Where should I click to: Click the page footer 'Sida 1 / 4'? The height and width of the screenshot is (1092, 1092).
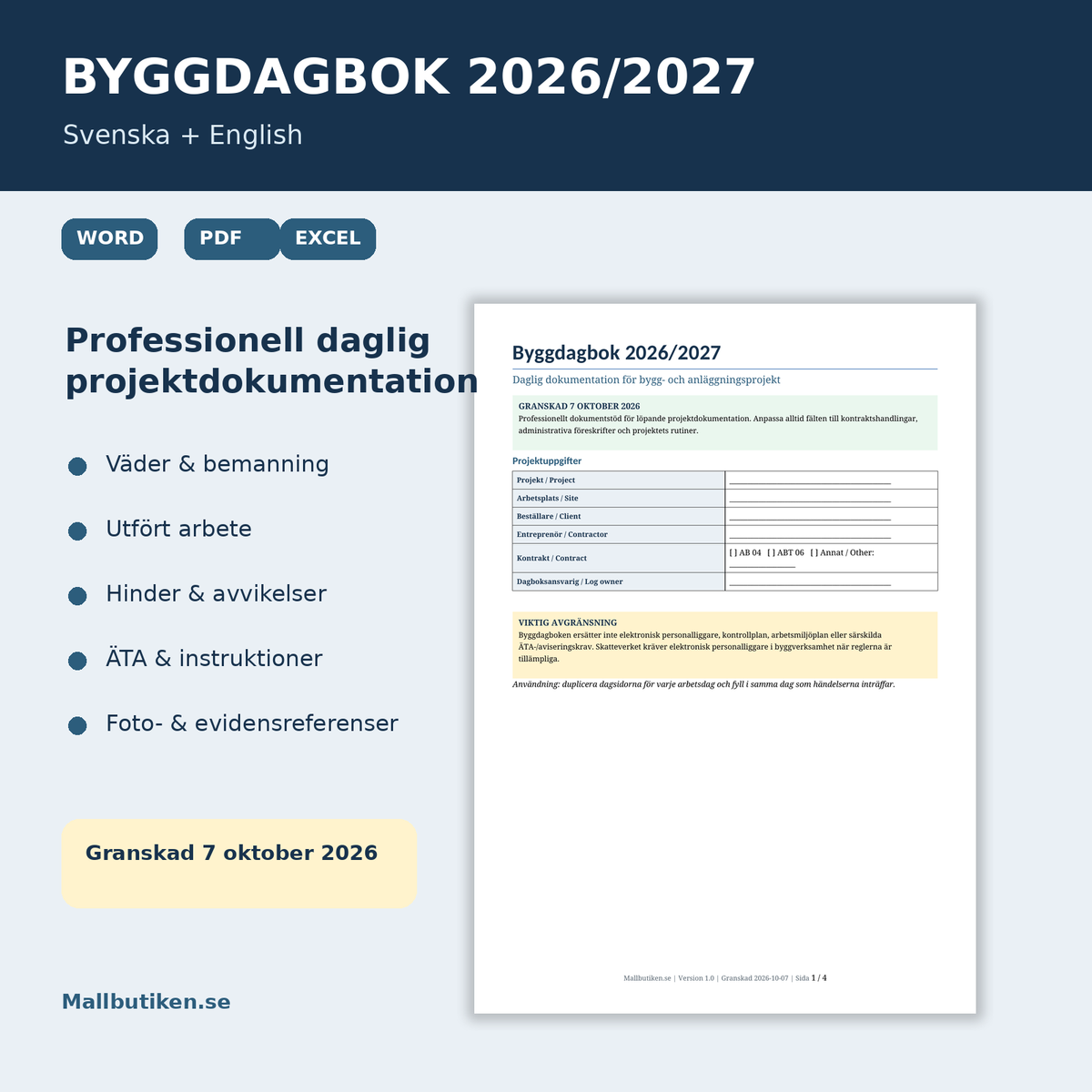coord(811,978)
